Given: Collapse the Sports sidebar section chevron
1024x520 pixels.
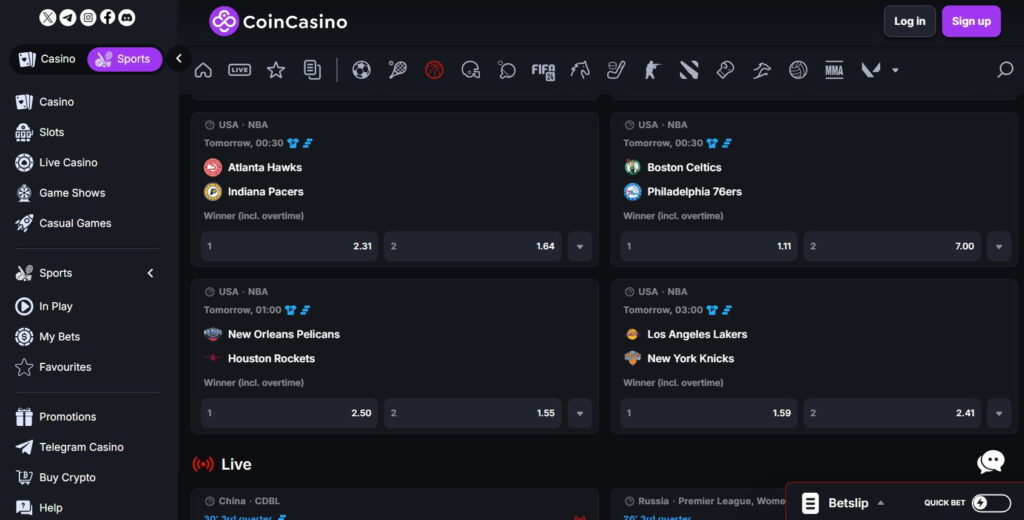Looking at the screenshot, I should [150, 273].
